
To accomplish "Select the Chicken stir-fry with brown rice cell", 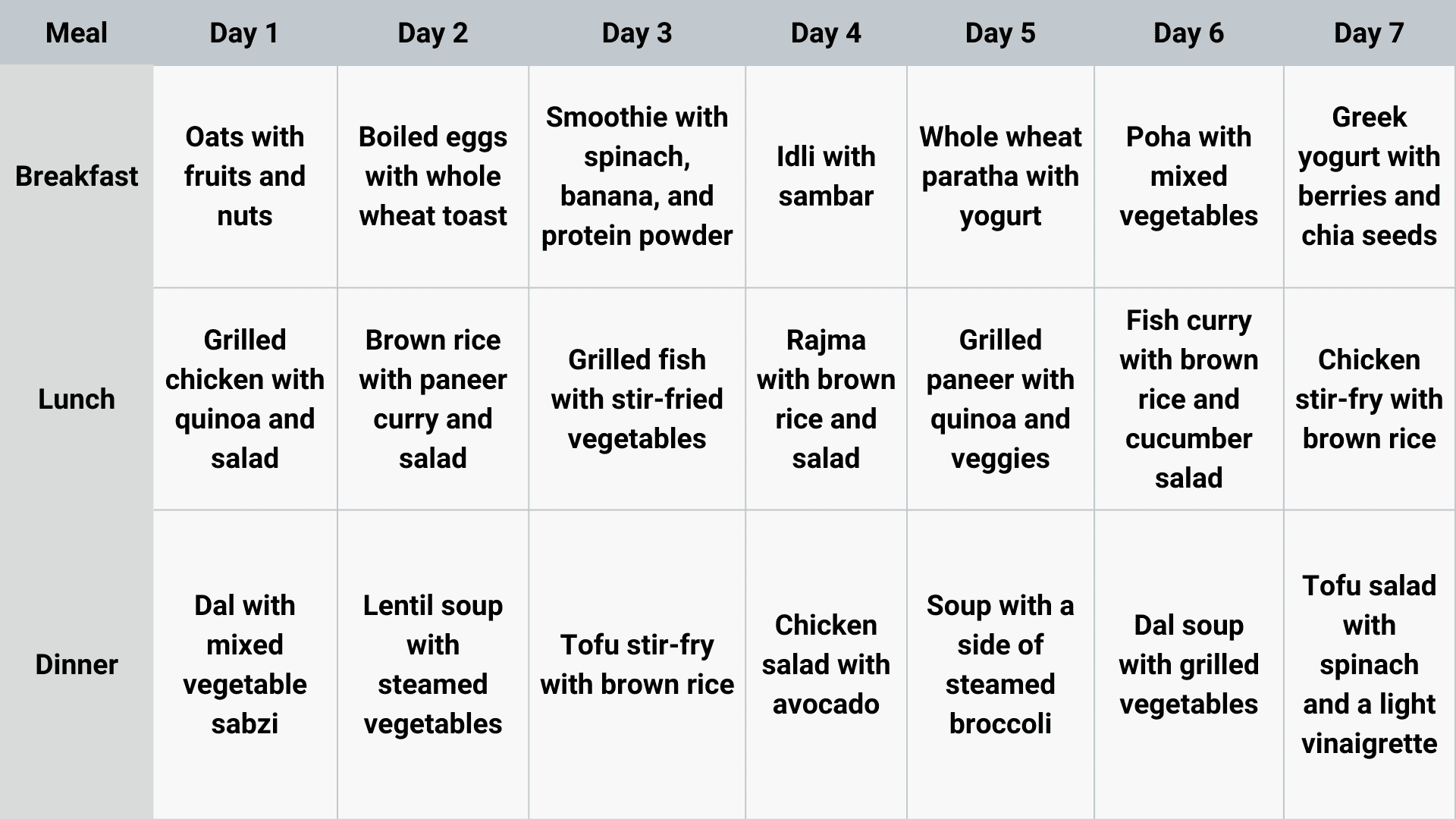I will (x=1369, y=399).
